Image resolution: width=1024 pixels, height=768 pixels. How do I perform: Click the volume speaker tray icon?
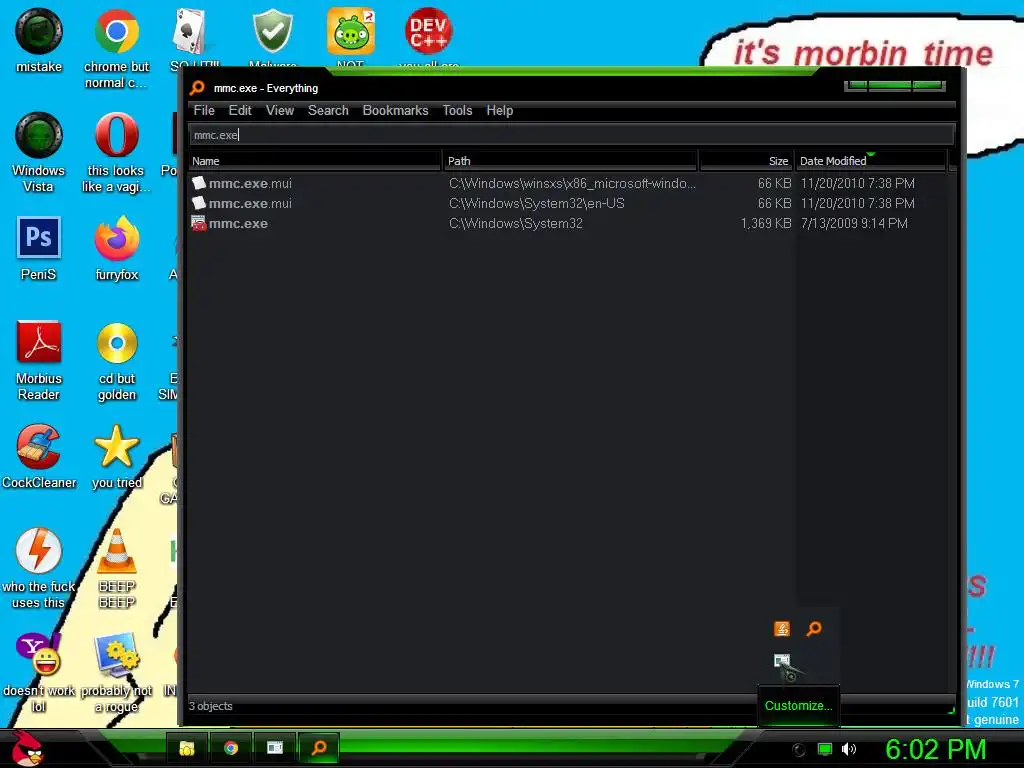848,749
